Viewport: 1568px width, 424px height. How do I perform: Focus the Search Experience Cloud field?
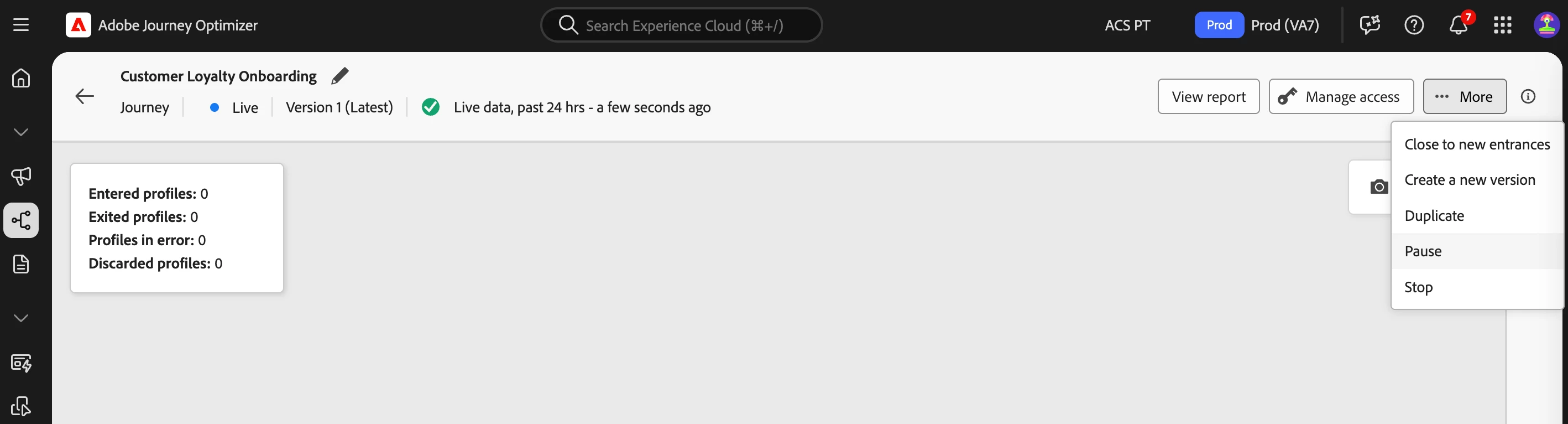point(681,25)
